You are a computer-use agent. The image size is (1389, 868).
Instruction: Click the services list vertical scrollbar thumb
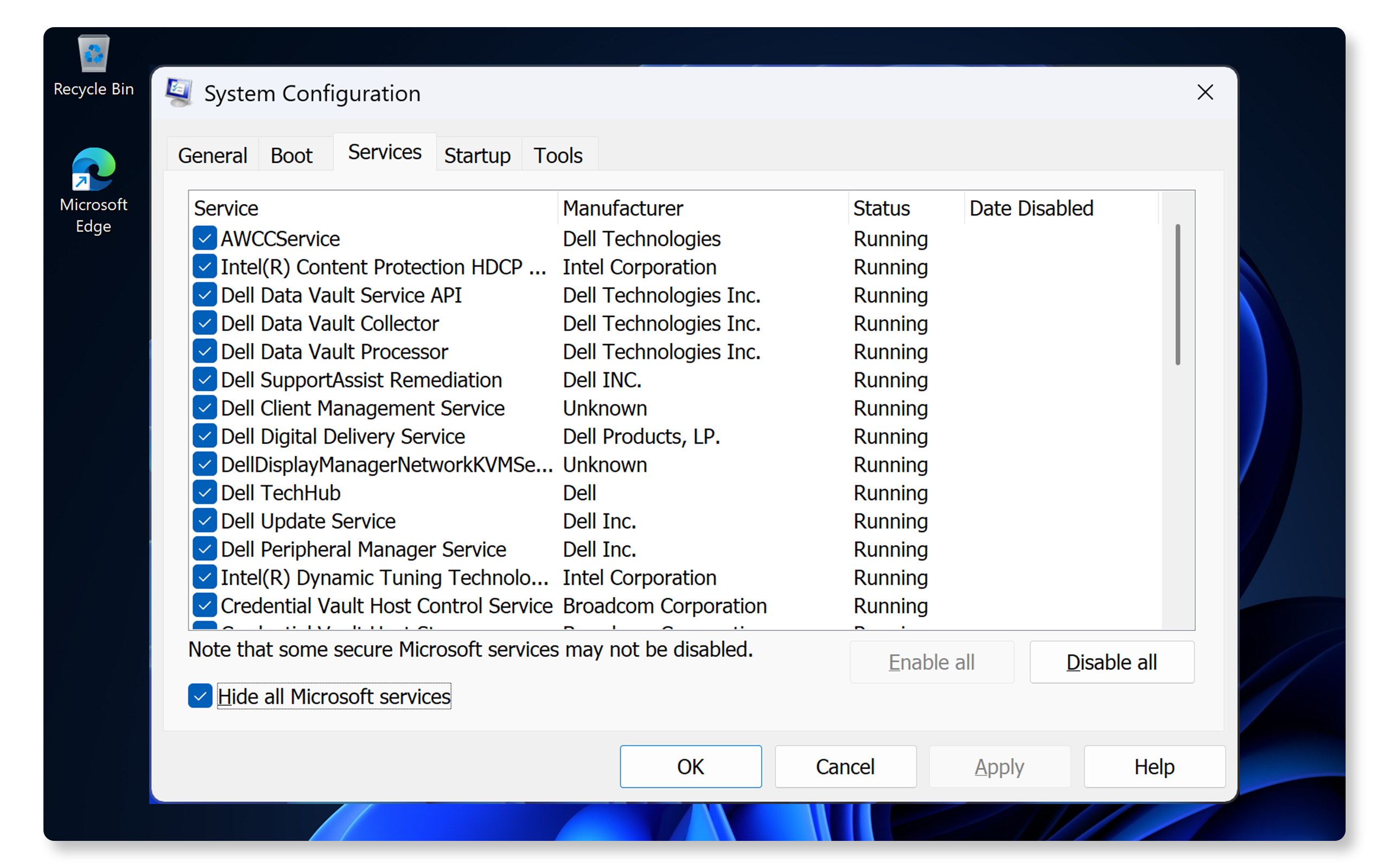(x=1177, y=295)
